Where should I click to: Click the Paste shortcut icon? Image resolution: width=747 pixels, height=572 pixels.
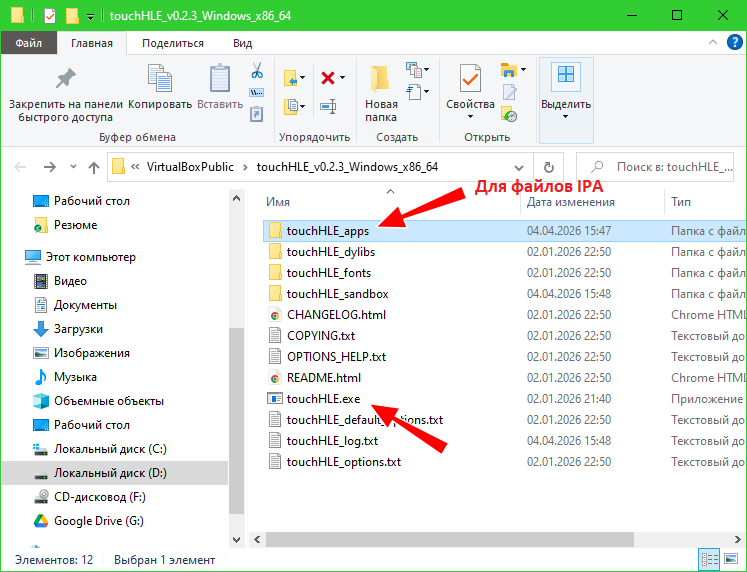pyautogui.click(x=257, y=114)
